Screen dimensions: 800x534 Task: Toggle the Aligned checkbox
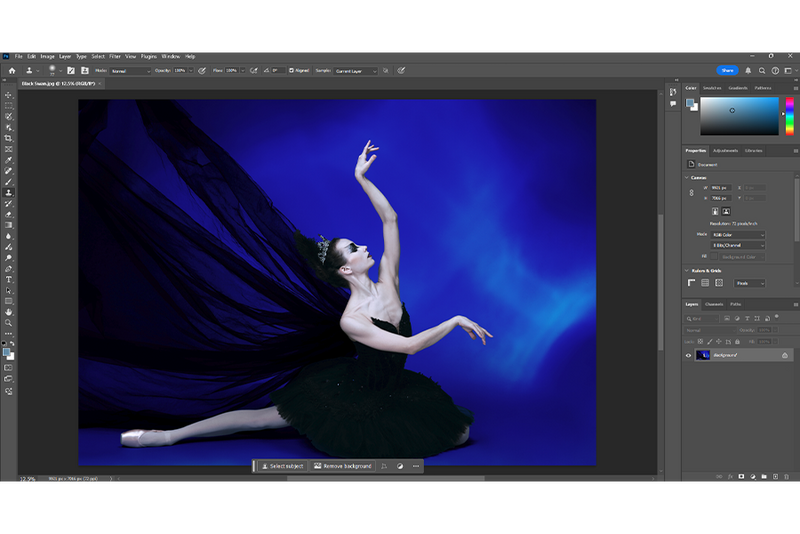pyautogui.click(x=292, y=71)
